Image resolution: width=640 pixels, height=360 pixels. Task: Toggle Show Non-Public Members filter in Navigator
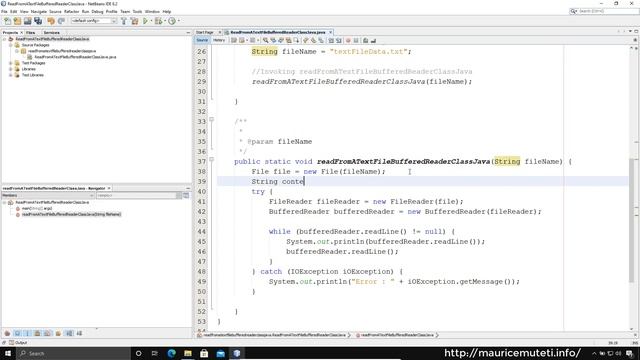(38, 333)
